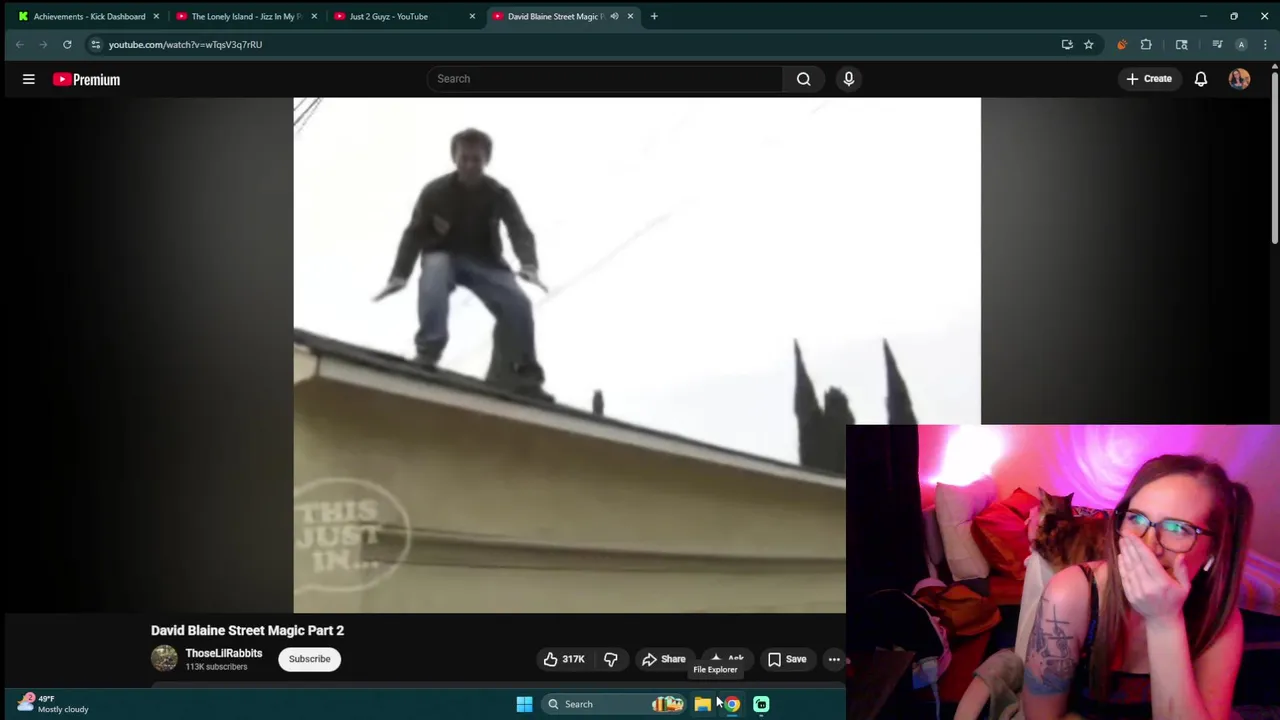Open the green Streamlabs taskbar app
The image size is (1280, 720).
[761, 704]
